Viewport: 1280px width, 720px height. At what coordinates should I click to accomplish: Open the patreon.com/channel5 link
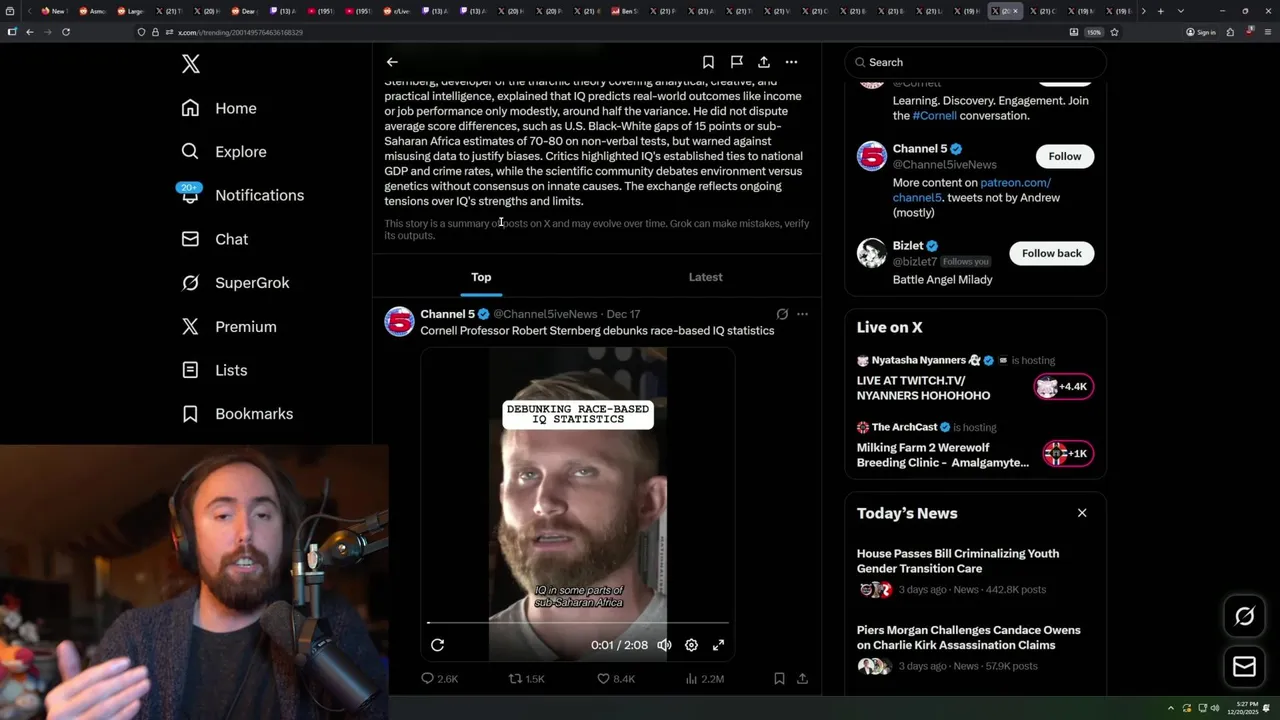click(972, 190)
